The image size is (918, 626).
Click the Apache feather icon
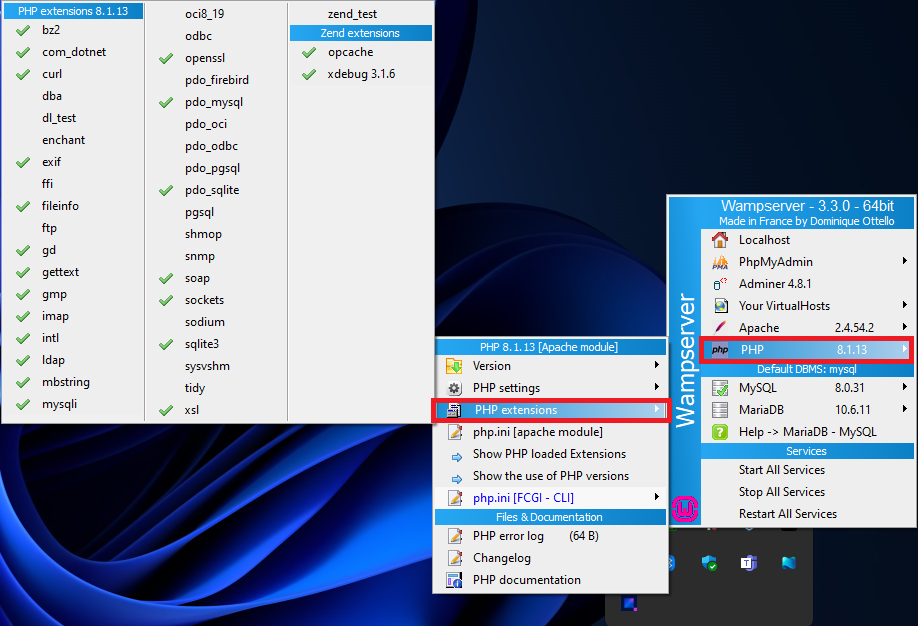720,327
